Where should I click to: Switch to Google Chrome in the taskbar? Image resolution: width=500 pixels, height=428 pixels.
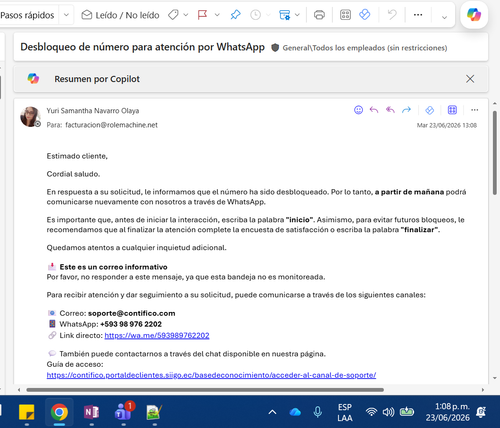coord(59,412)
